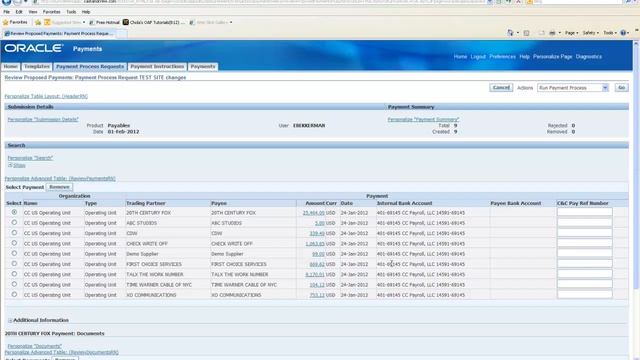Click the Cancel button
Image resolution: width=640 pixels, height=360 pixels.
point(501,88)
